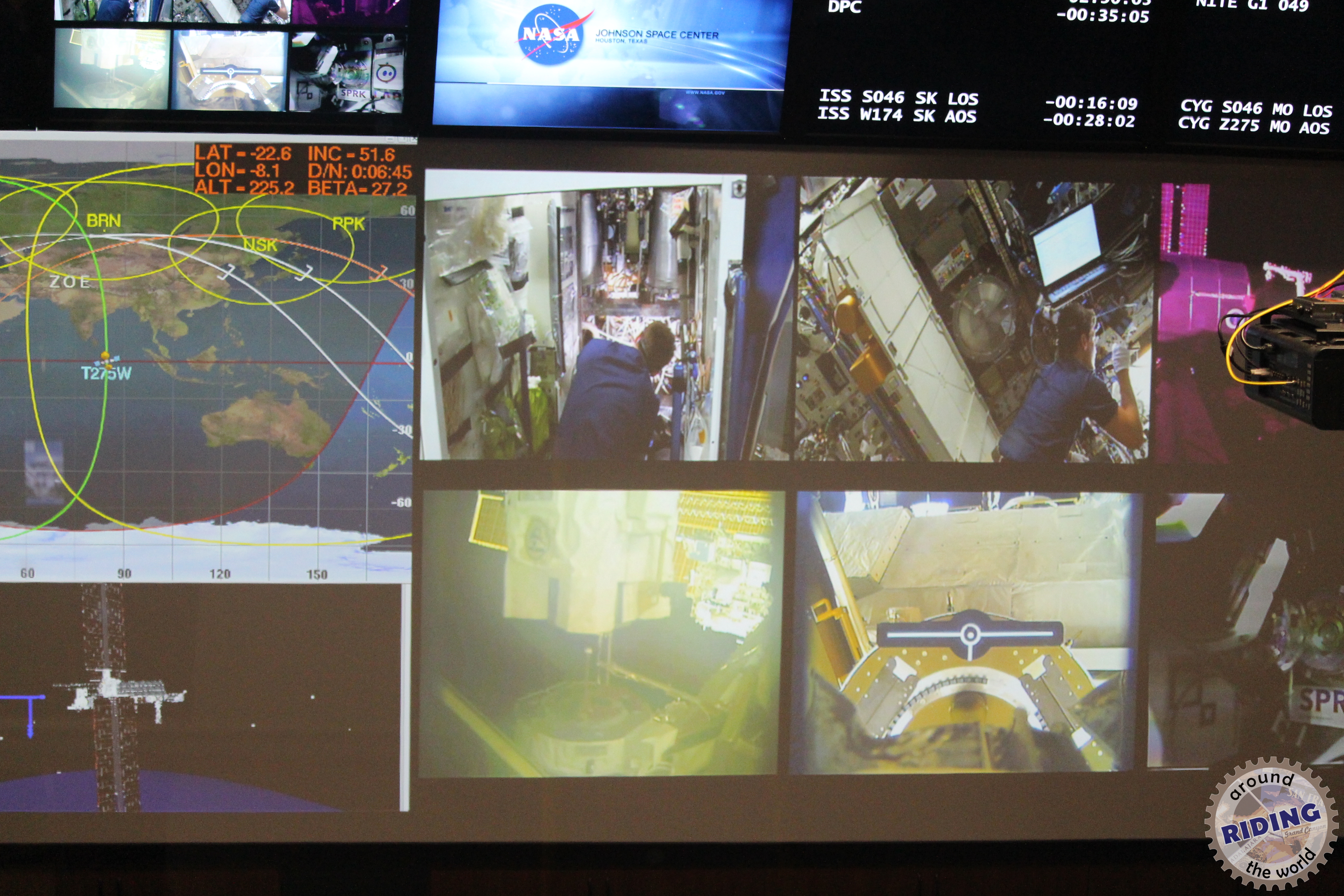Click the T275W satellite label

coord(106,373)
